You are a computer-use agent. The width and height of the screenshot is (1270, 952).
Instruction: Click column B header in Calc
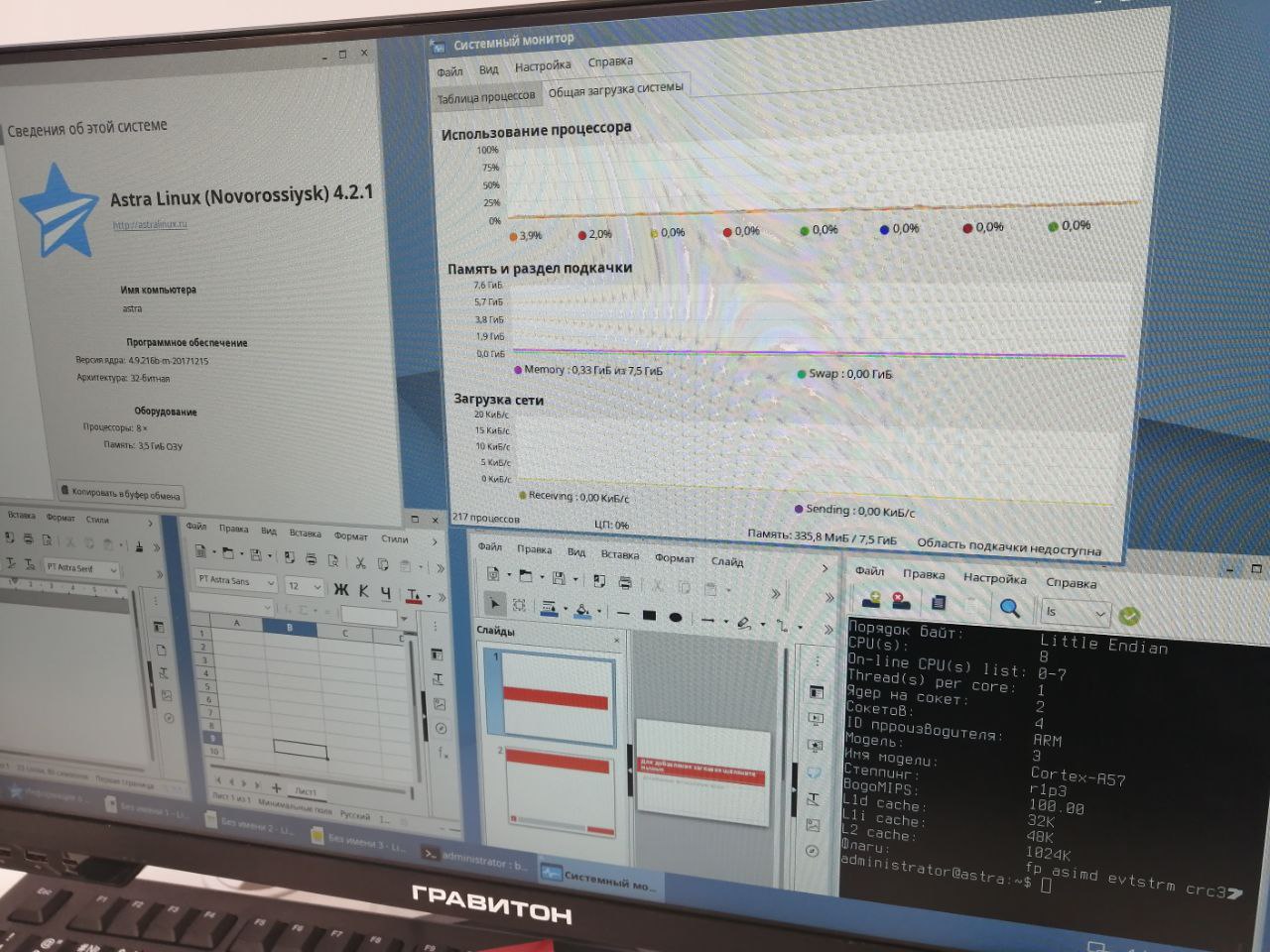(x=290, y=627)
